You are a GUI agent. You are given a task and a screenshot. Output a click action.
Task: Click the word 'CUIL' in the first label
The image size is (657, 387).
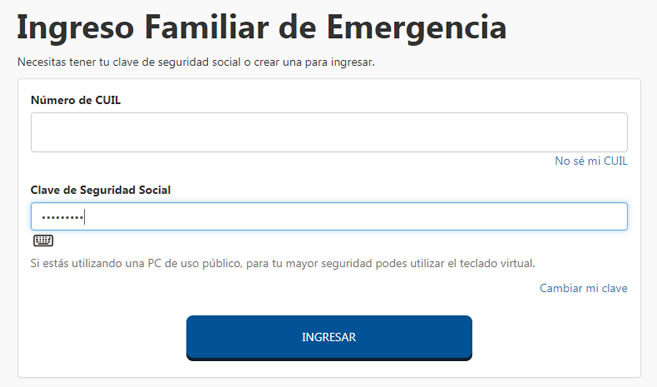pos(108,100)
